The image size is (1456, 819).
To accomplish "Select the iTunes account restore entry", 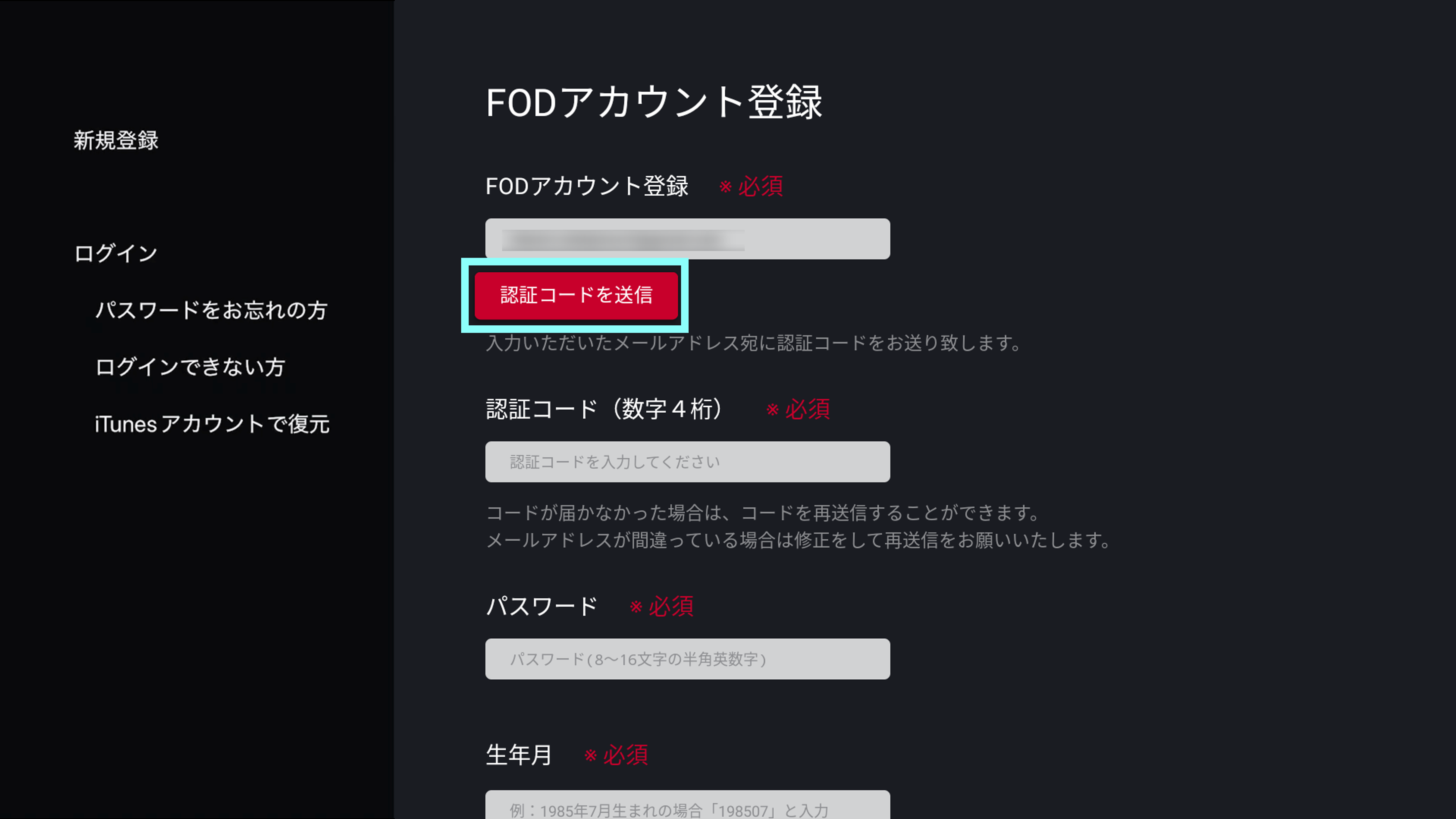I will (212, 424).
